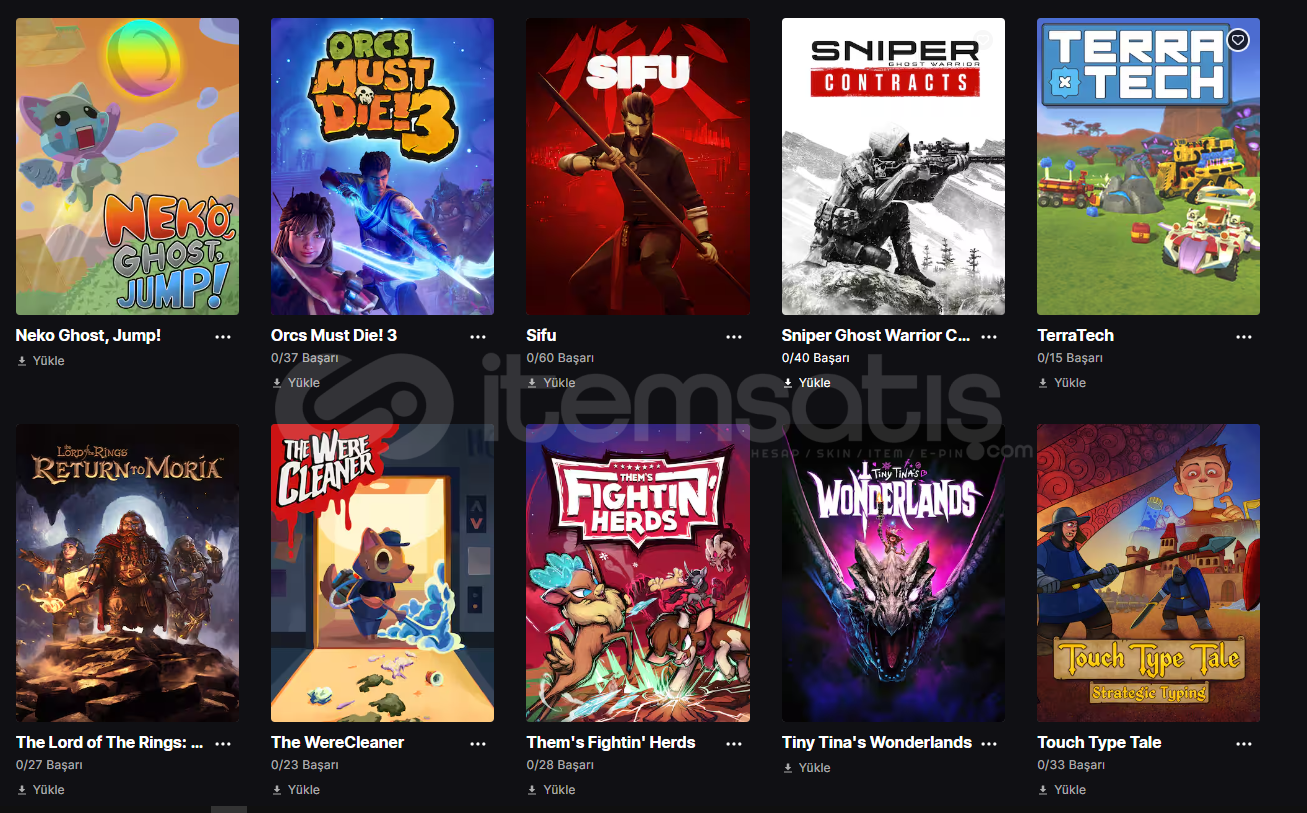Open the Touch Type Tale title link
This screenshot has height=813, width=1307.
[x=1099, y=742]
